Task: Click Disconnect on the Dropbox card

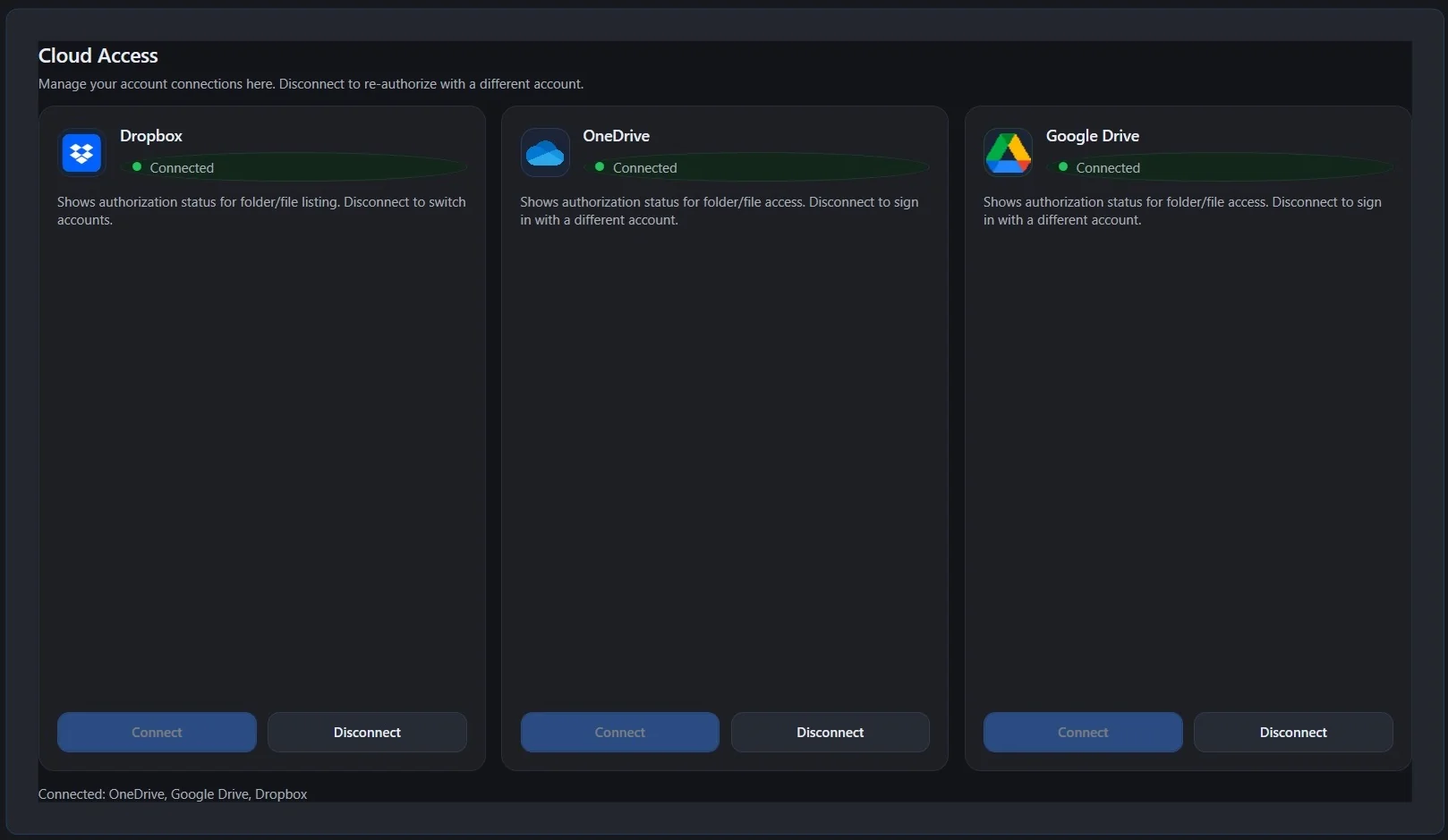Action: (x=367, y=732)
